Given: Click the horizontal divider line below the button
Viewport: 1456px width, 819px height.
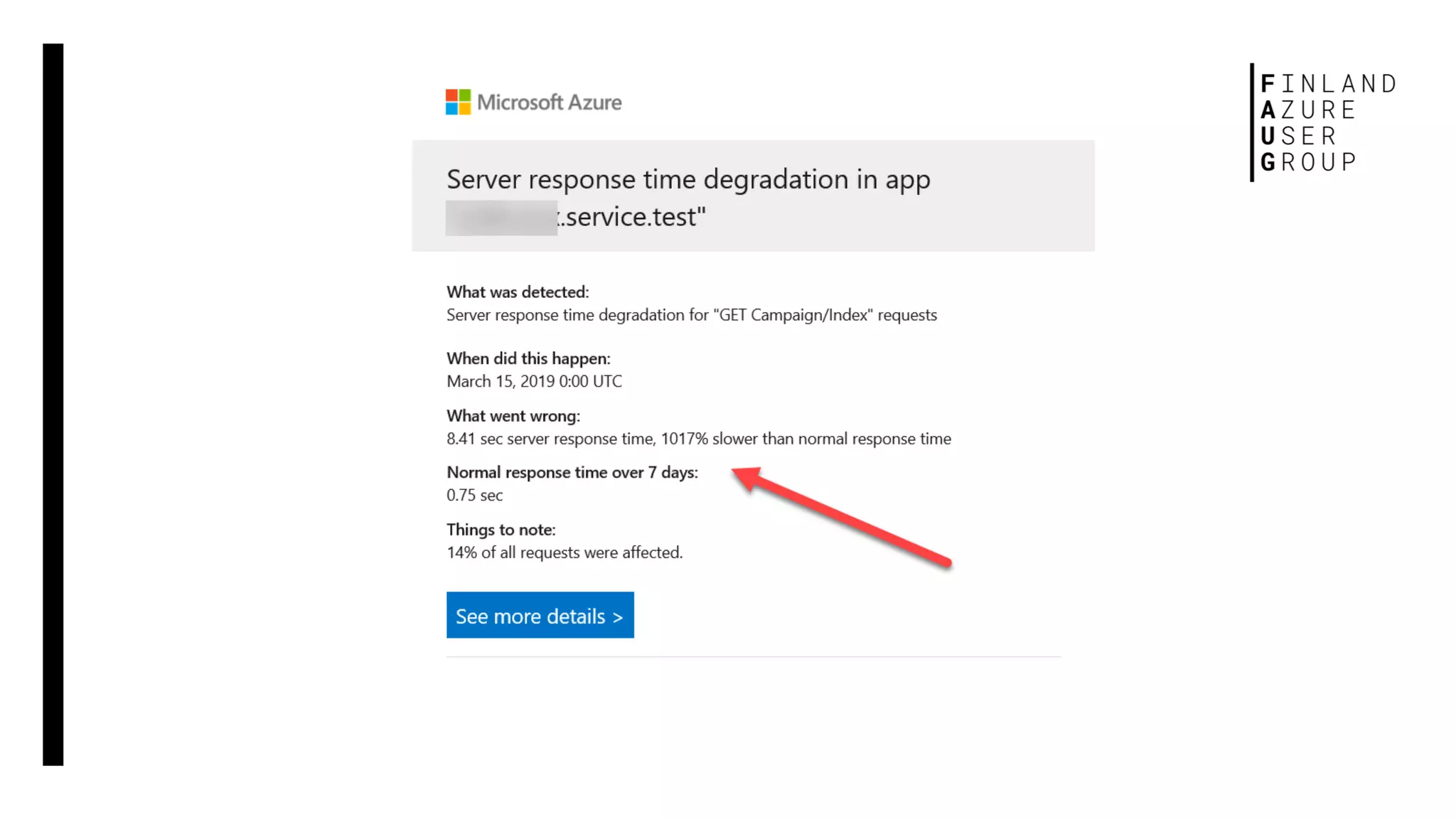Looking at the screenshot, I should (754, 657).
